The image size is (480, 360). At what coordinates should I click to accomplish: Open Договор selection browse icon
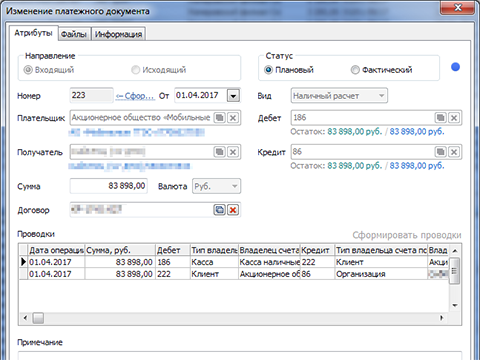point(219,210)
